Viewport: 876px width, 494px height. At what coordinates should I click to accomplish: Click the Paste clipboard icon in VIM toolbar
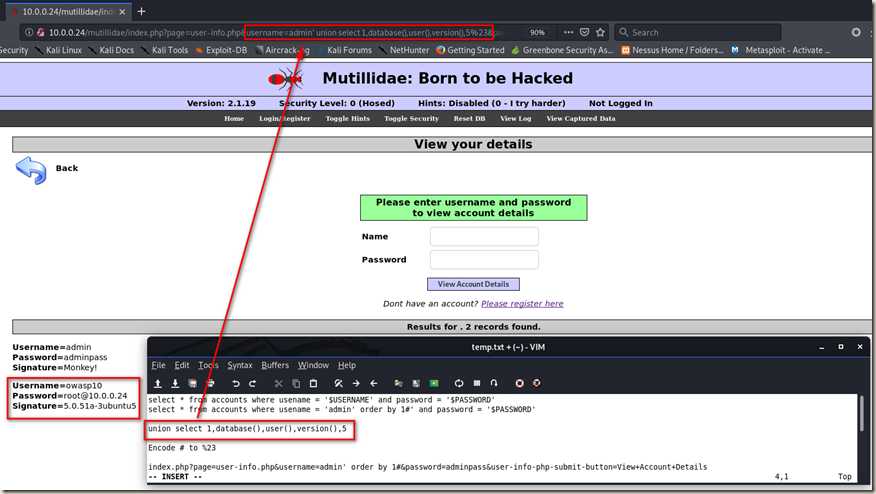313,383
